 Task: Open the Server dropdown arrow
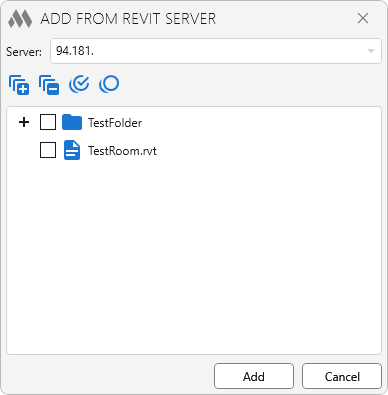coord(371,51)
